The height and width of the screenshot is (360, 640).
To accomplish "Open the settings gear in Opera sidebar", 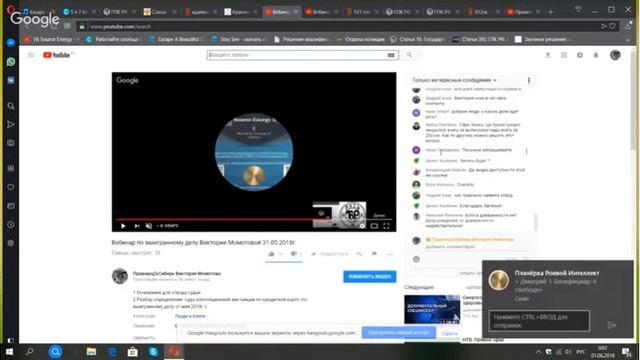I will pyautogui.click(x=11, y=243).
